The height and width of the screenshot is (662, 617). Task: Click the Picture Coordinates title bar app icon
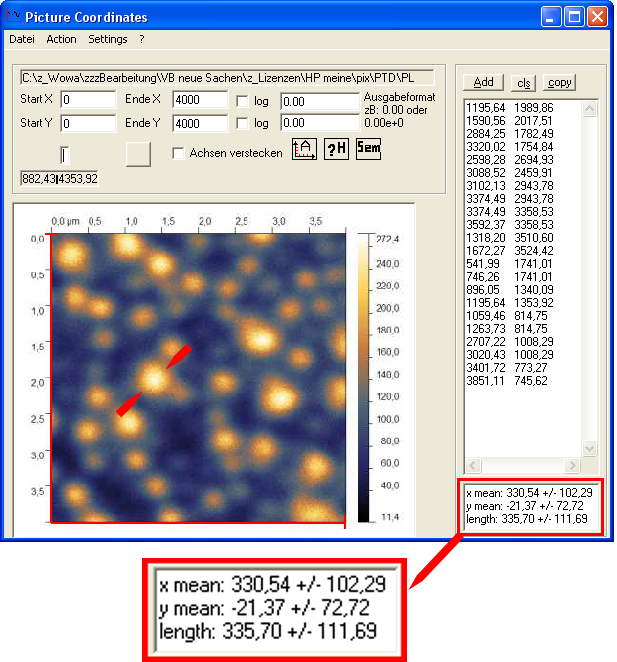(13, 16)
